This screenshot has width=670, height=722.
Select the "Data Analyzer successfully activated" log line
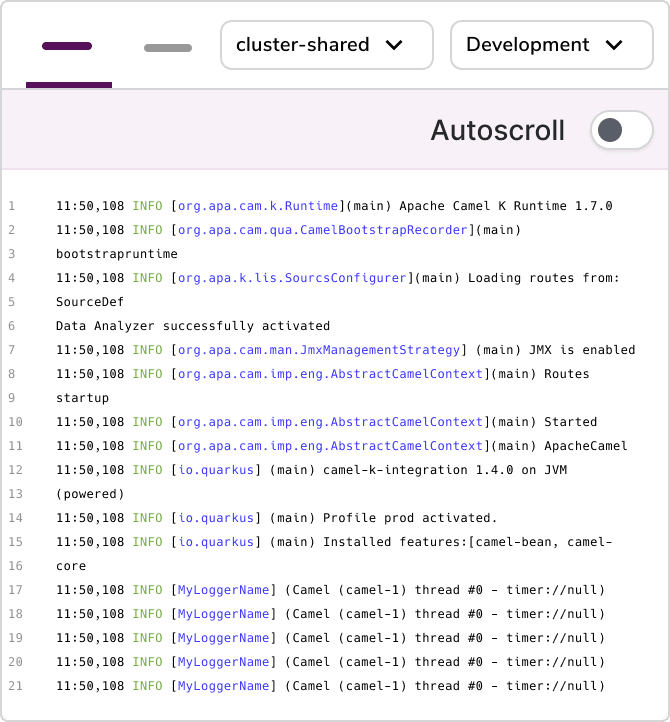[193, 326]
